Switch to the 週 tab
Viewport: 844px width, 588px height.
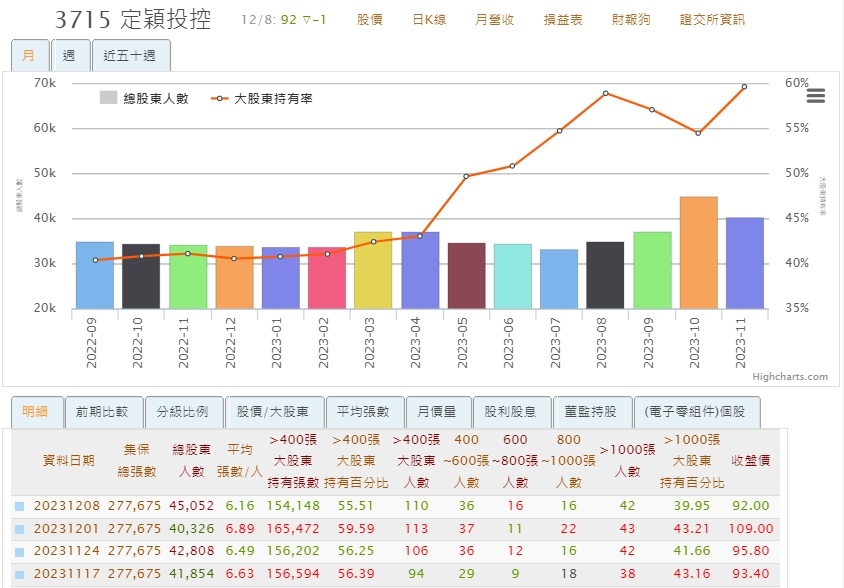(69, 55)
